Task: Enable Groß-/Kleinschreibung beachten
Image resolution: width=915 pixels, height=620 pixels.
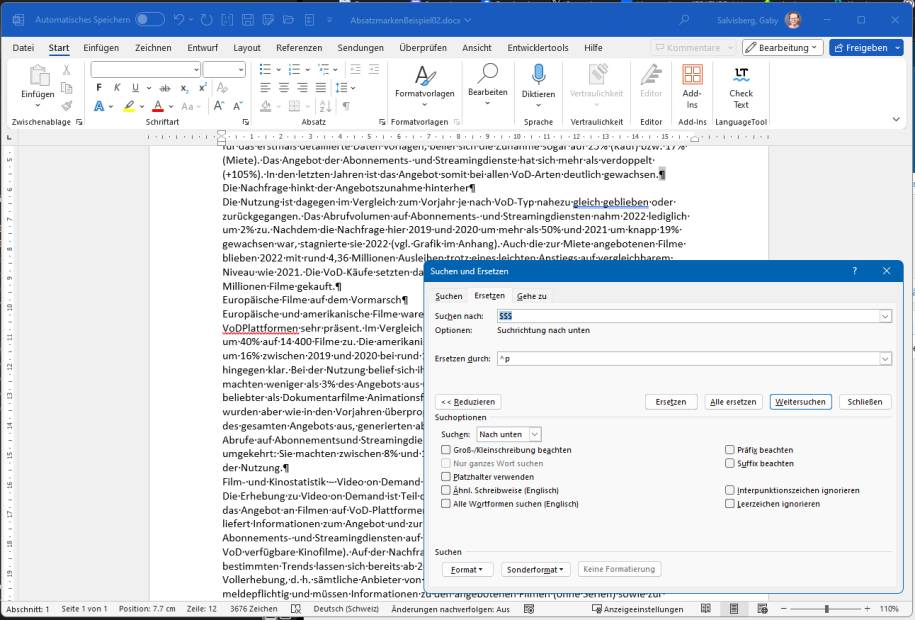Action: coord(445,449)
